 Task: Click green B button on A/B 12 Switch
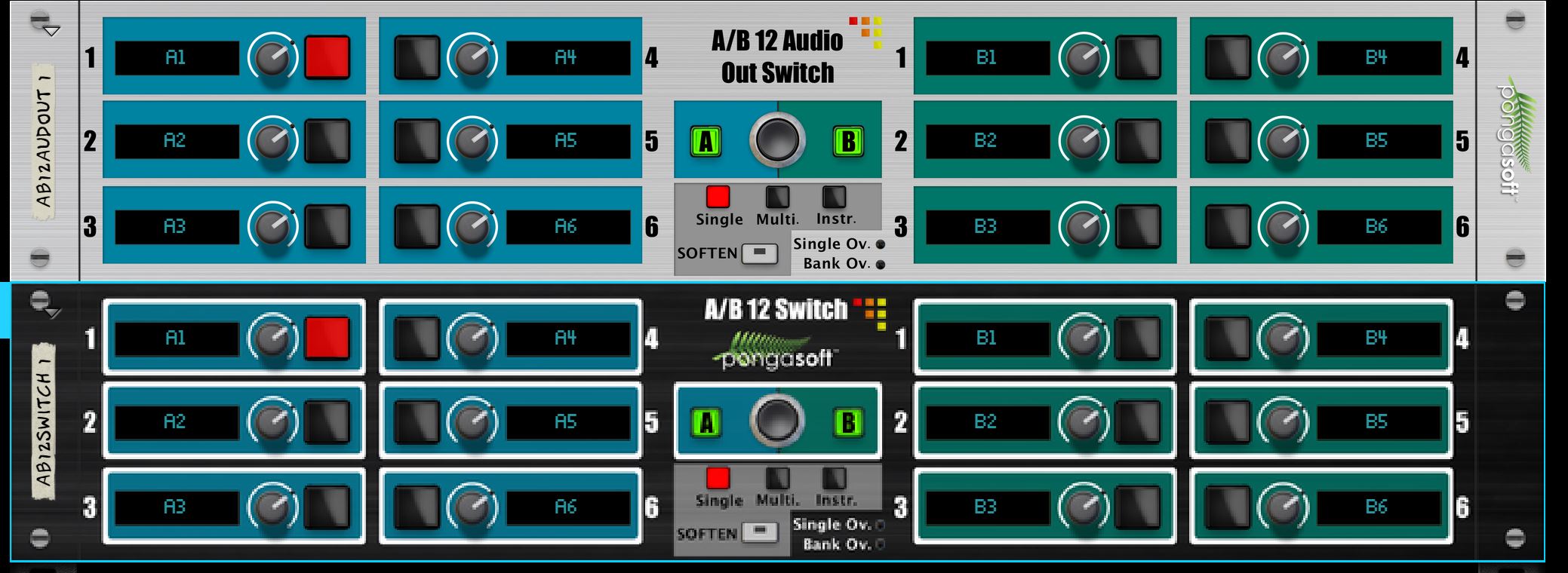[848, 422]
